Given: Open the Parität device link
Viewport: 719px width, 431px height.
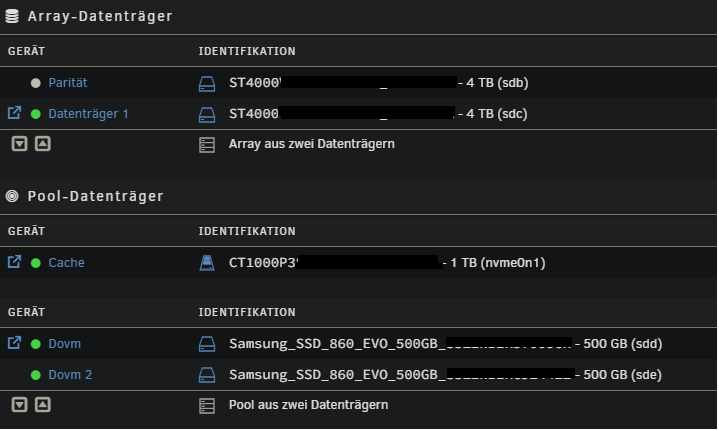Looking at the screenshot, I should click(68, 83).
